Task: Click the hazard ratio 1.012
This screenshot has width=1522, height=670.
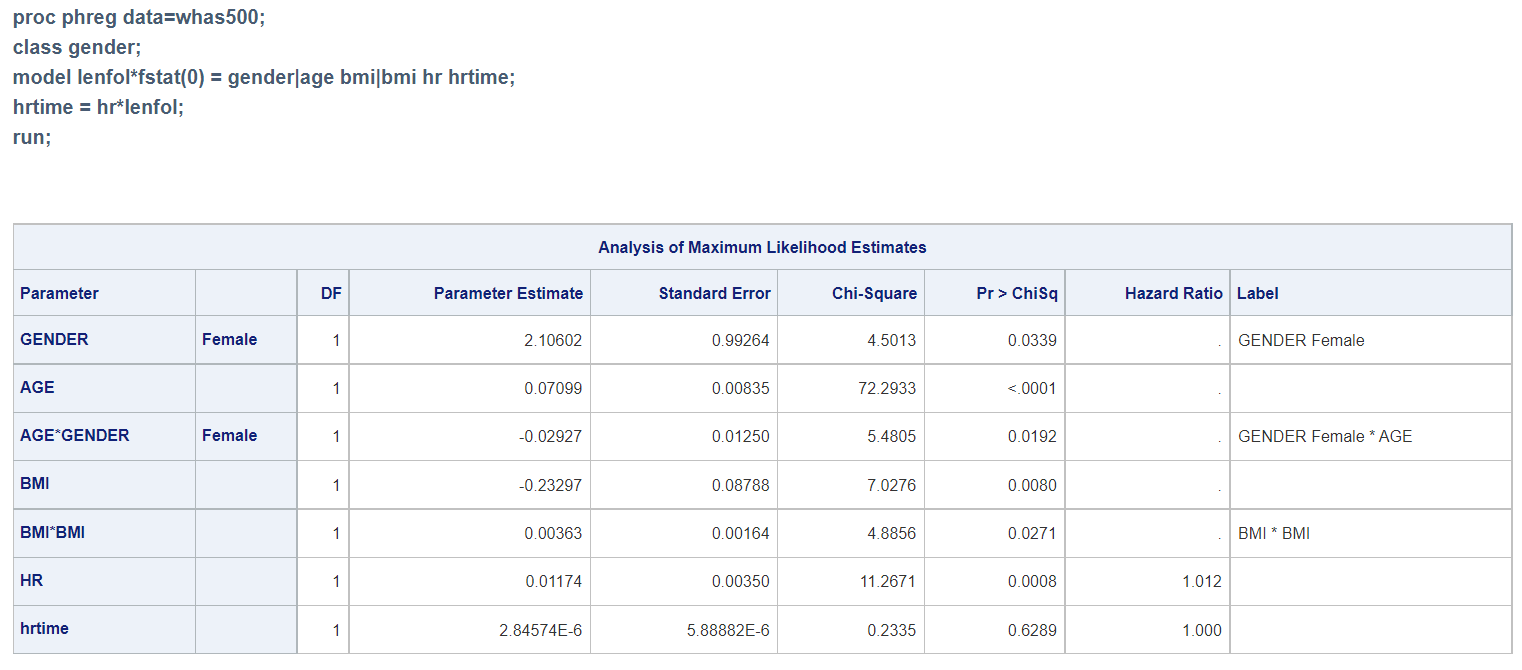Action: [1202, 581]
